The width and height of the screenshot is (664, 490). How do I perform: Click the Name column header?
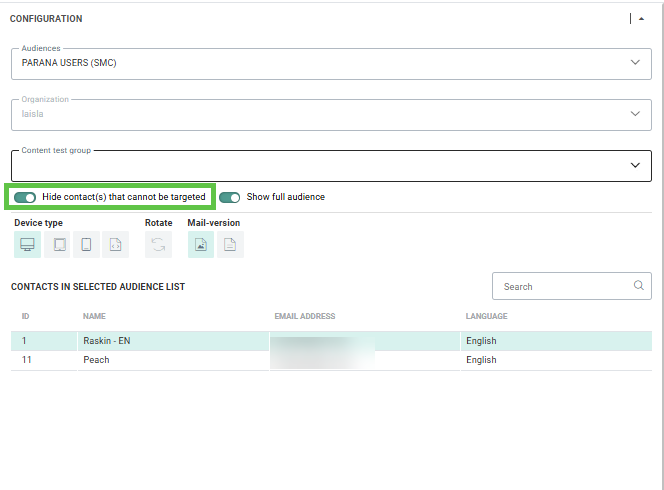coord(94,316)
